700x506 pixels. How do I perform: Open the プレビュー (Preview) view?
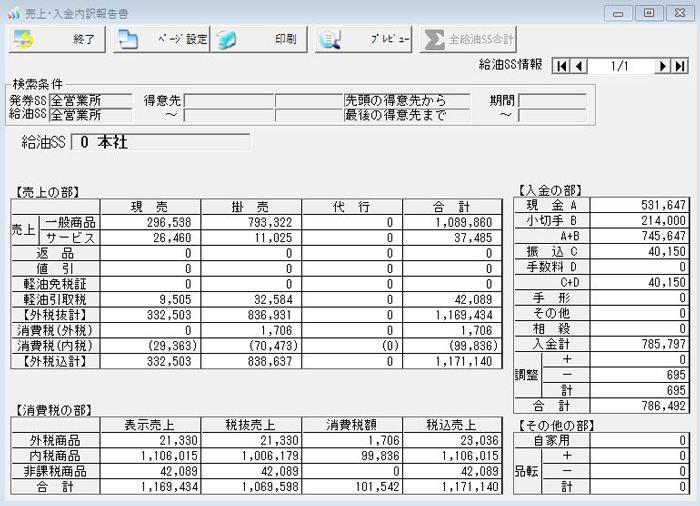[x=364, y=39]
